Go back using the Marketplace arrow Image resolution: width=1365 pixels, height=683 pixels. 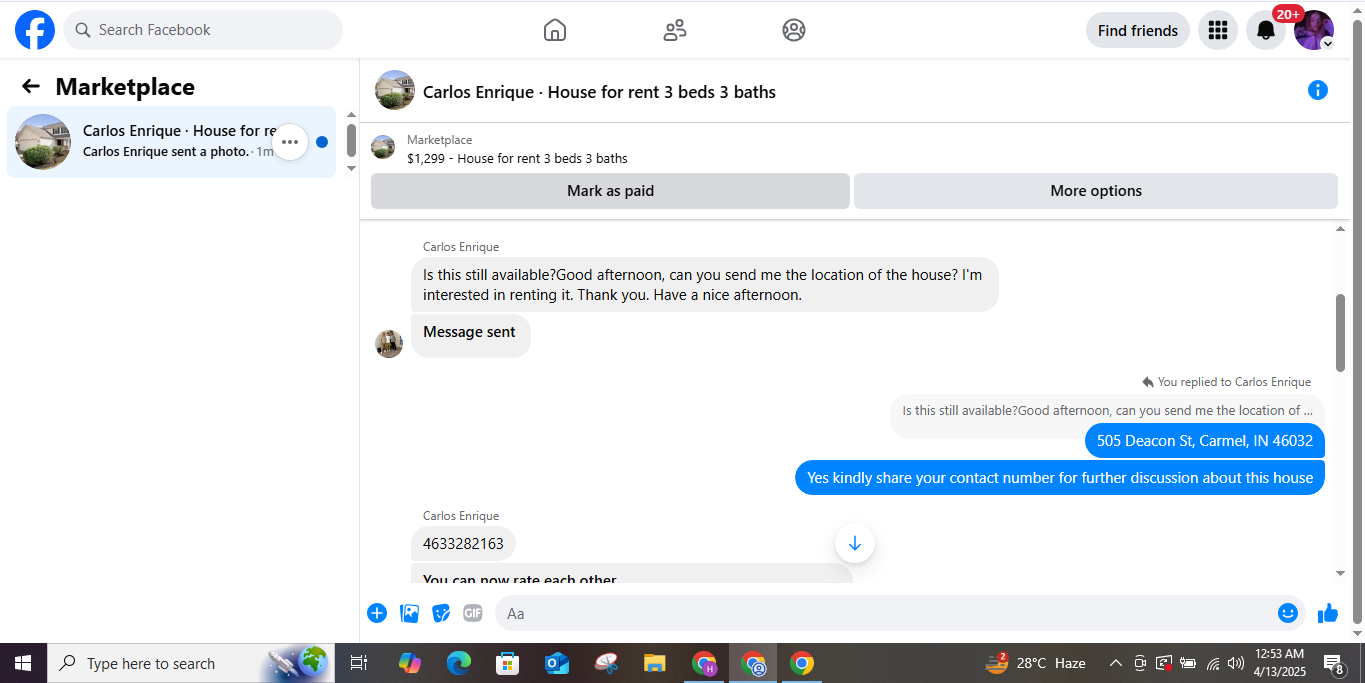[x=31, y=86]
